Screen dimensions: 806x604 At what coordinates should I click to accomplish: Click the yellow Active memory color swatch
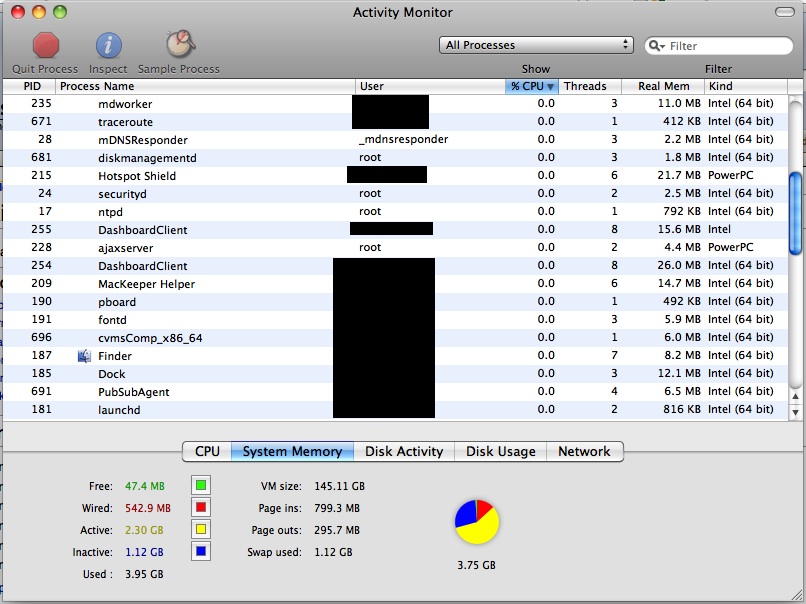(x=201, y=529)
